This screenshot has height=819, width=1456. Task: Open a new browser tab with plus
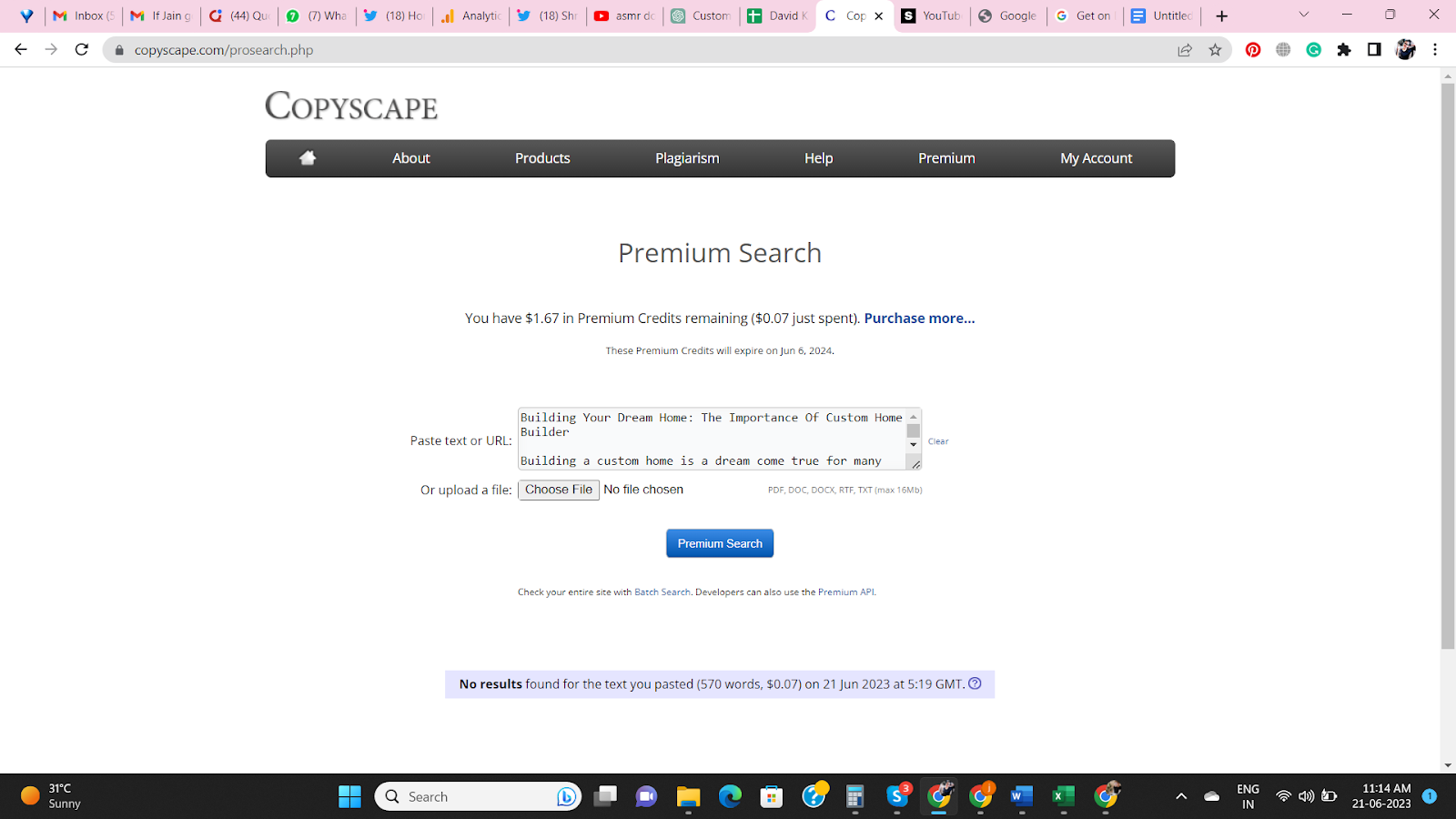tap(1222, 15)
